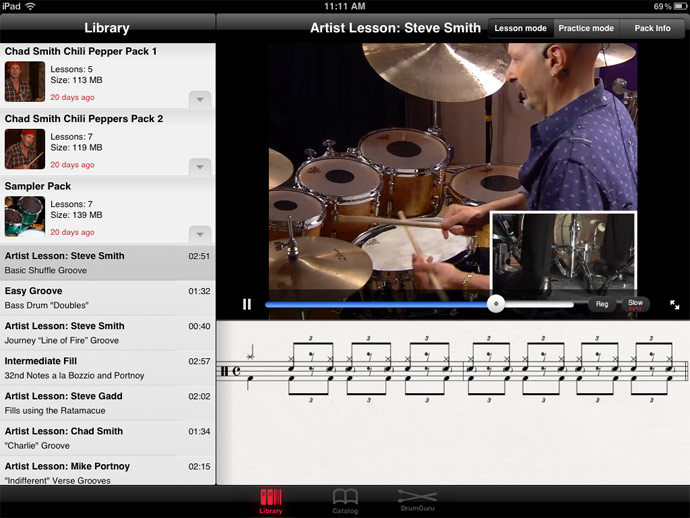Click the video progress slider handle
Screen dimensions: 690x518
coord(496,304)
